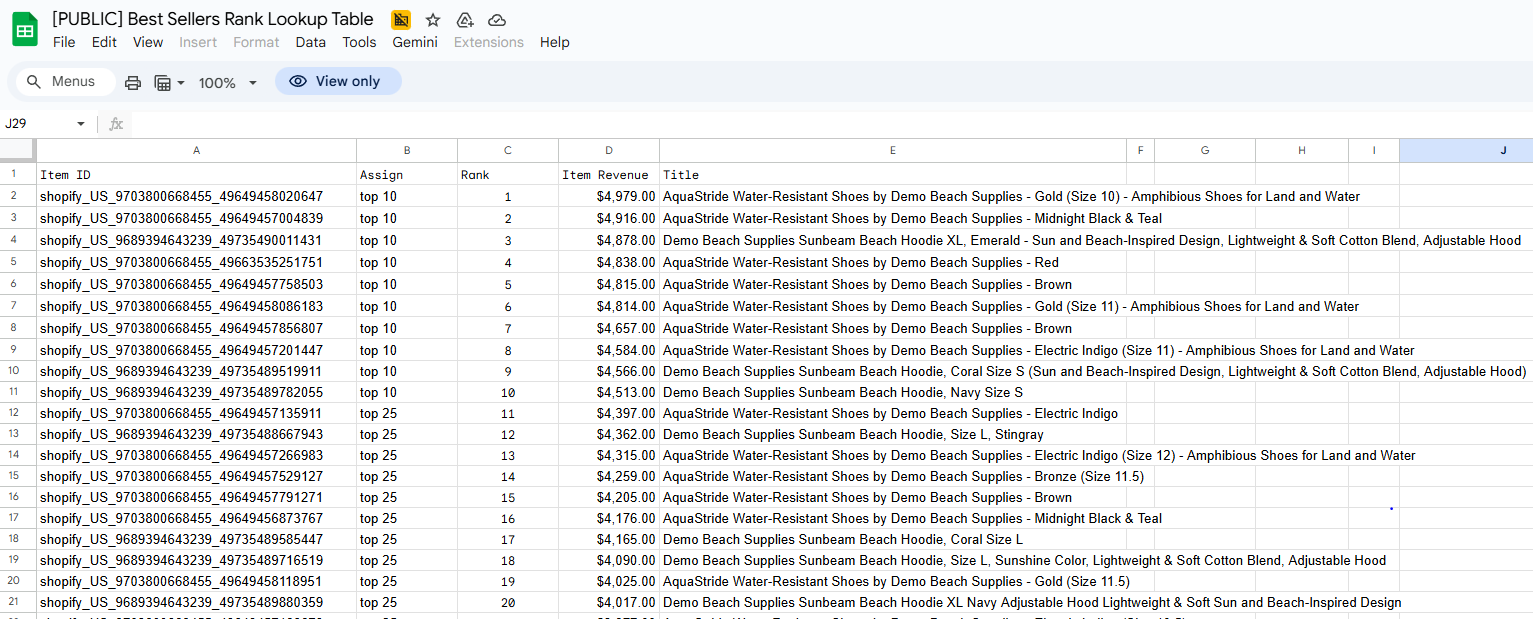Click the View only button
Image resolution: width=1533 pixels, height=619 pixels.
tap(338, 82)
